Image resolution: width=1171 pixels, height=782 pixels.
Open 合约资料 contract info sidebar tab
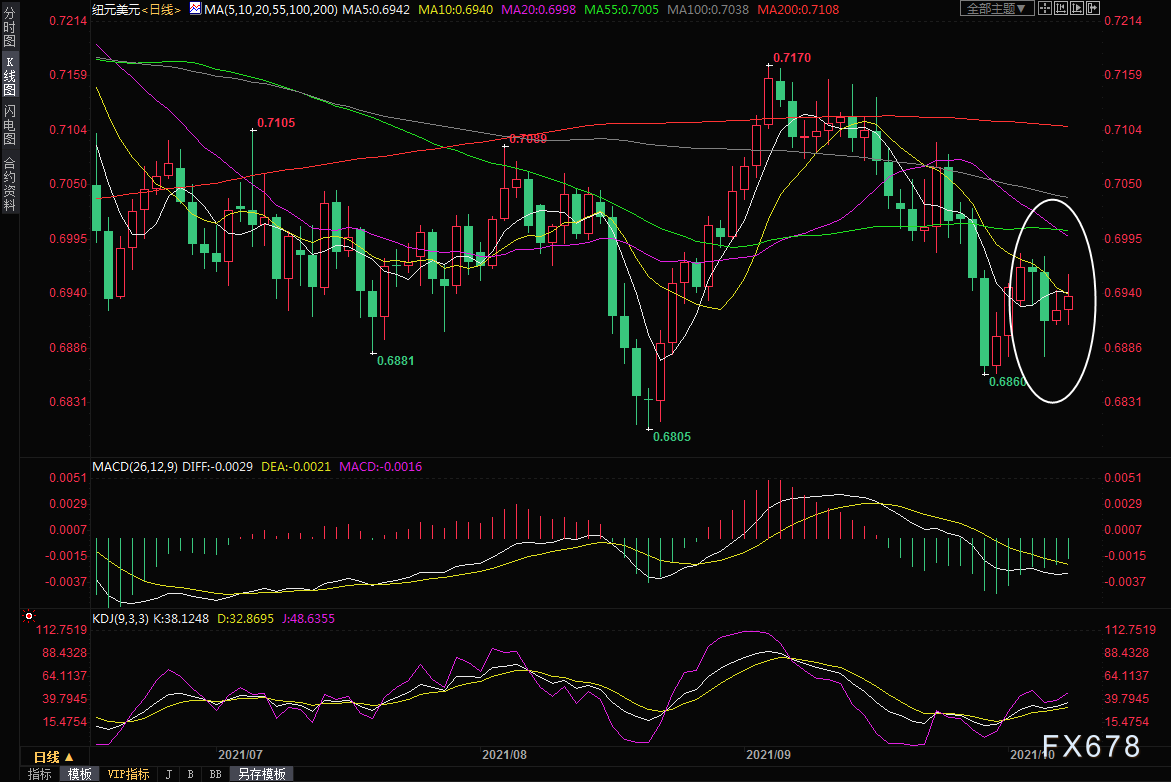pyautogui.click(x=10, y=183)
